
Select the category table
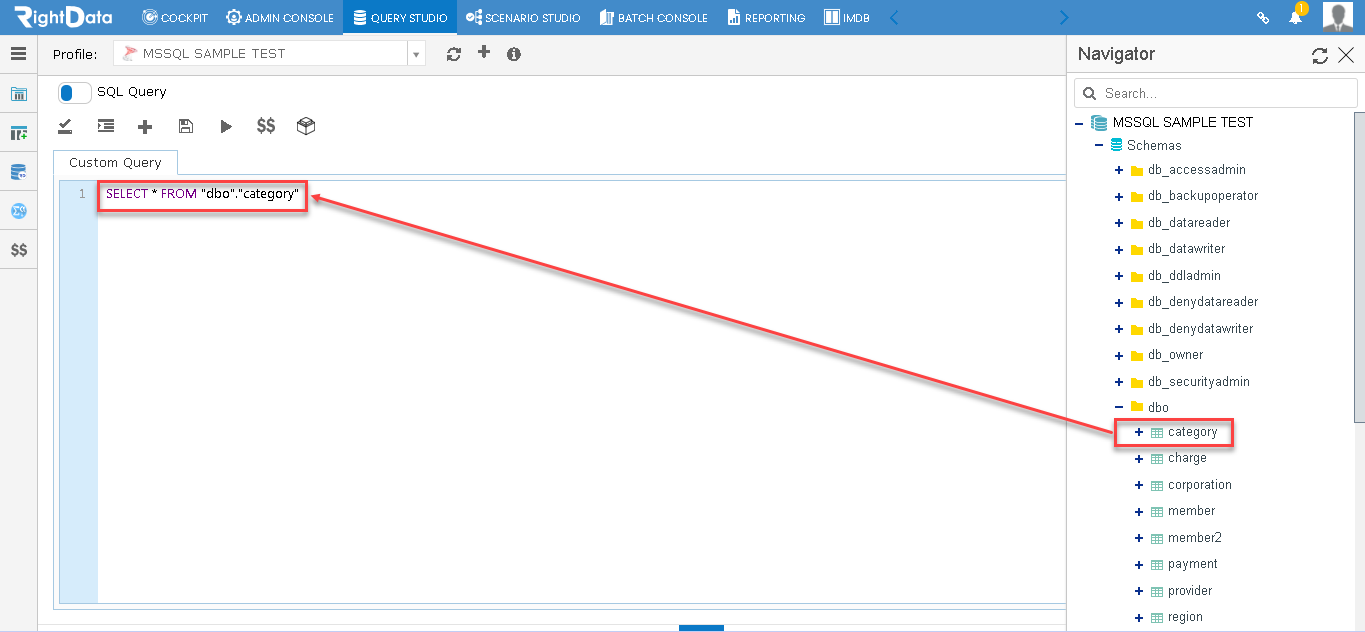pos(1192,432)
